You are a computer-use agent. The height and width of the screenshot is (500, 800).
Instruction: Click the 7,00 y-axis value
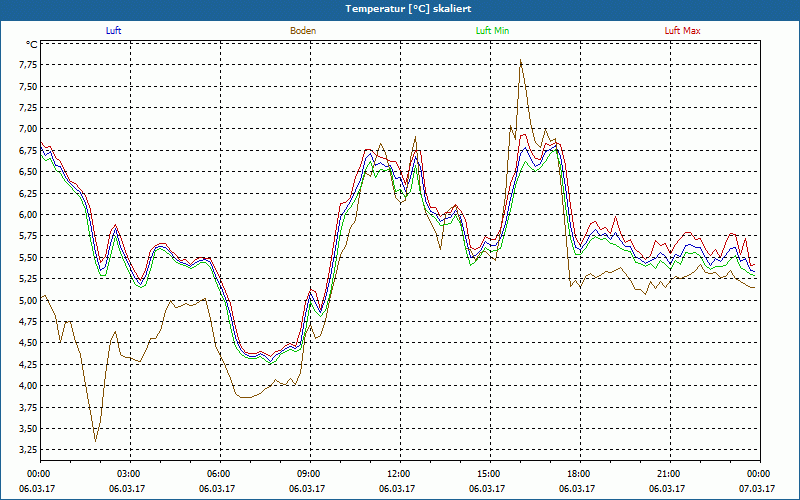[28, 129]
